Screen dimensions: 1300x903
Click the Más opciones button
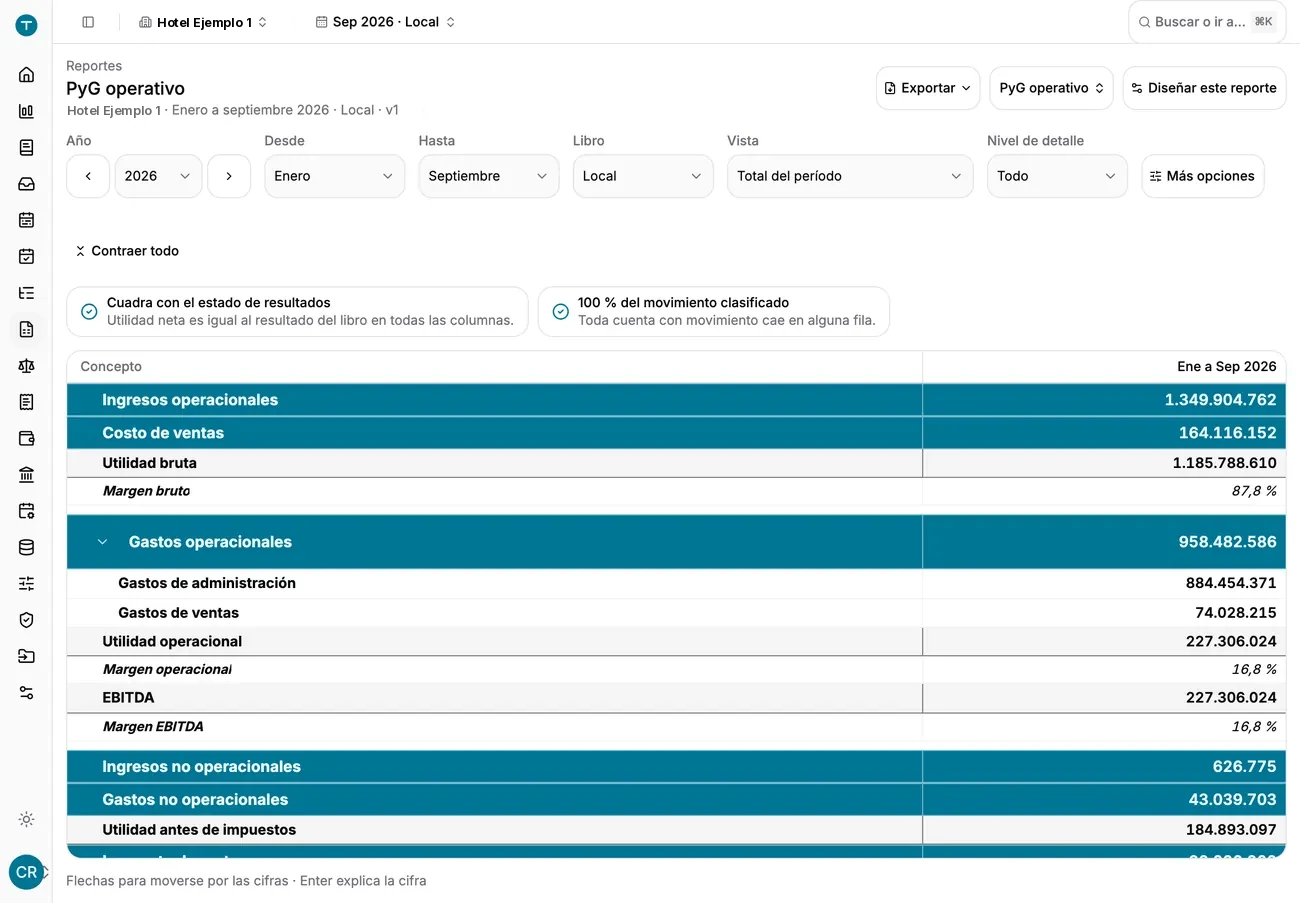coord(1202,176)
